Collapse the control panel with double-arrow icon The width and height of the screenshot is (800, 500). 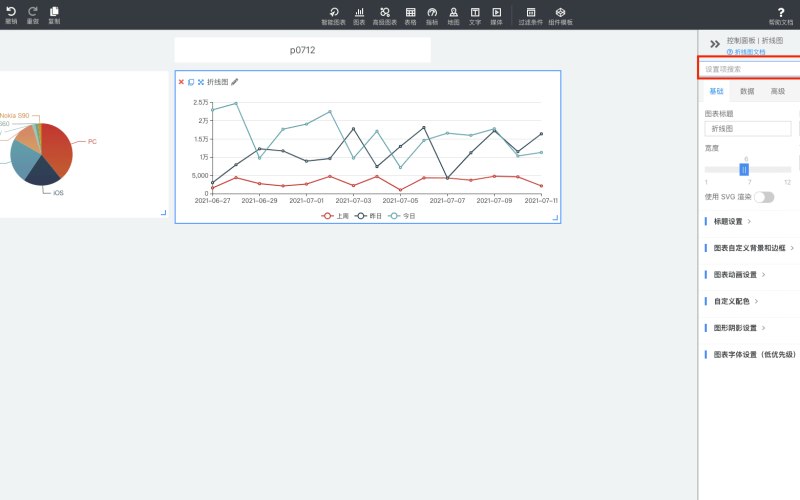(715, 44)
